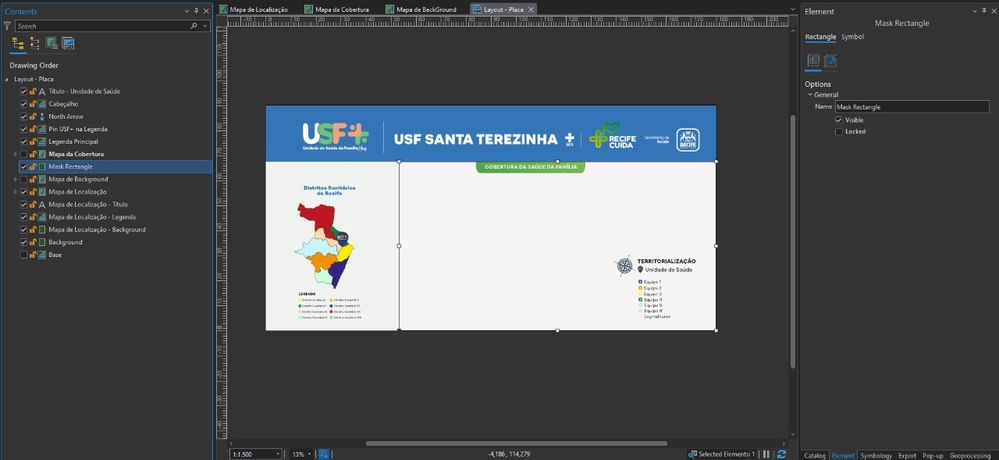Image resolution: width=999 pixels, height=460 pixels.
Task: Turn off North Arrow visibility
Action: [24, 117]
